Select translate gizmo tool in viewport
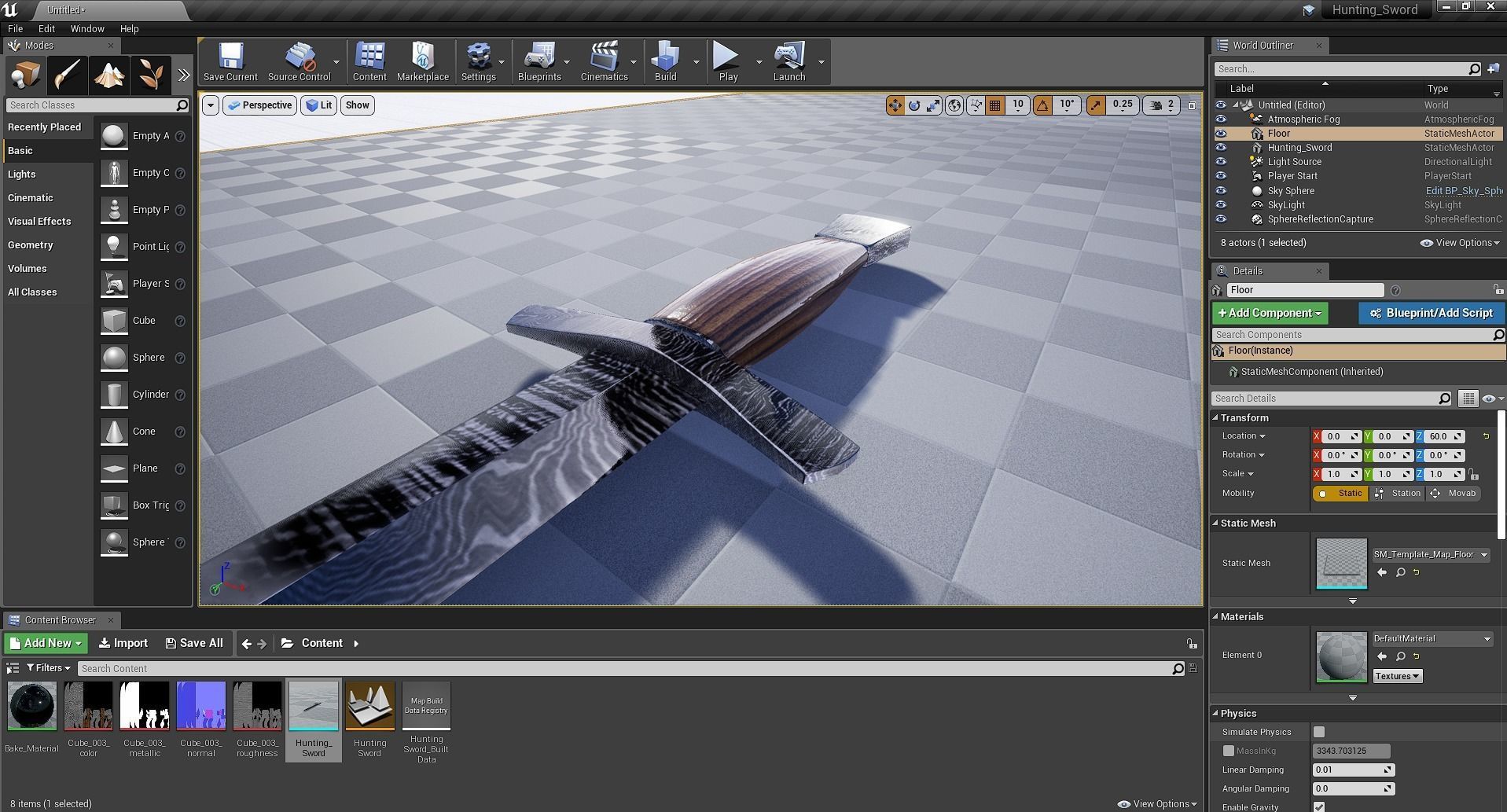The image size is (1507, 812). pos(895,105)
